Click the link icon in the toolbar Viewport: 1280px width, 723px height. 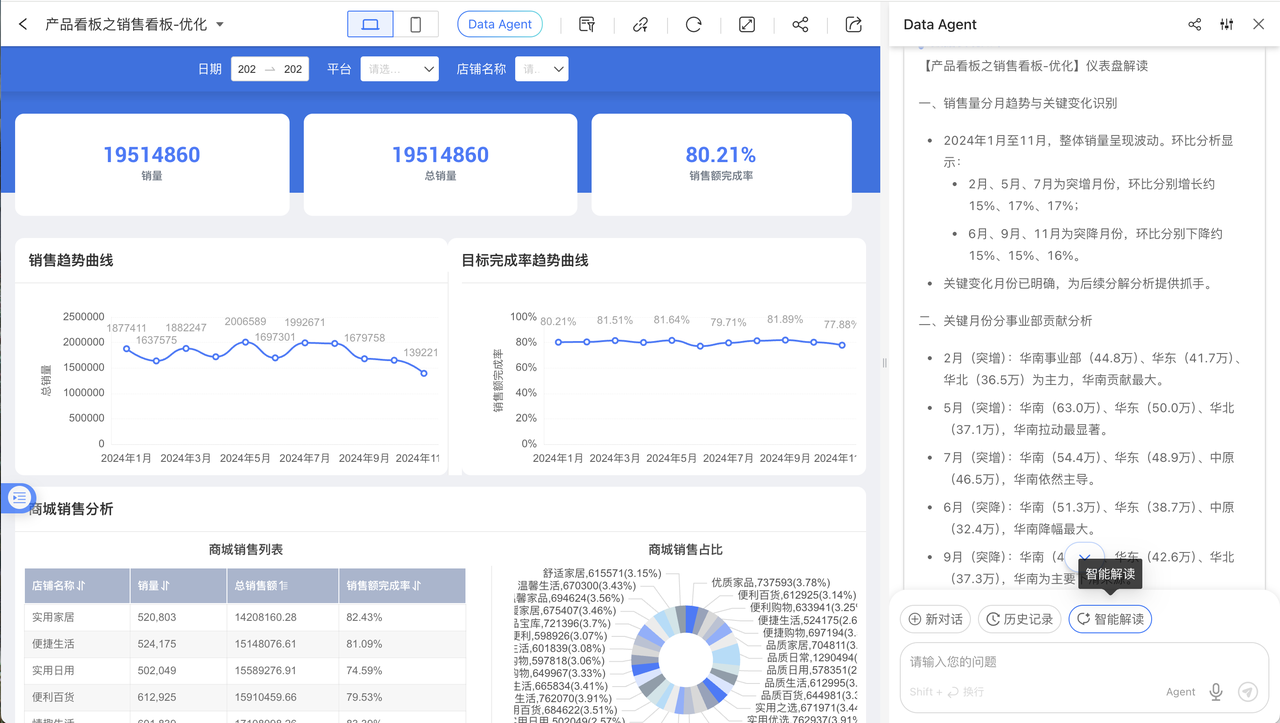(x=641, y=24)
